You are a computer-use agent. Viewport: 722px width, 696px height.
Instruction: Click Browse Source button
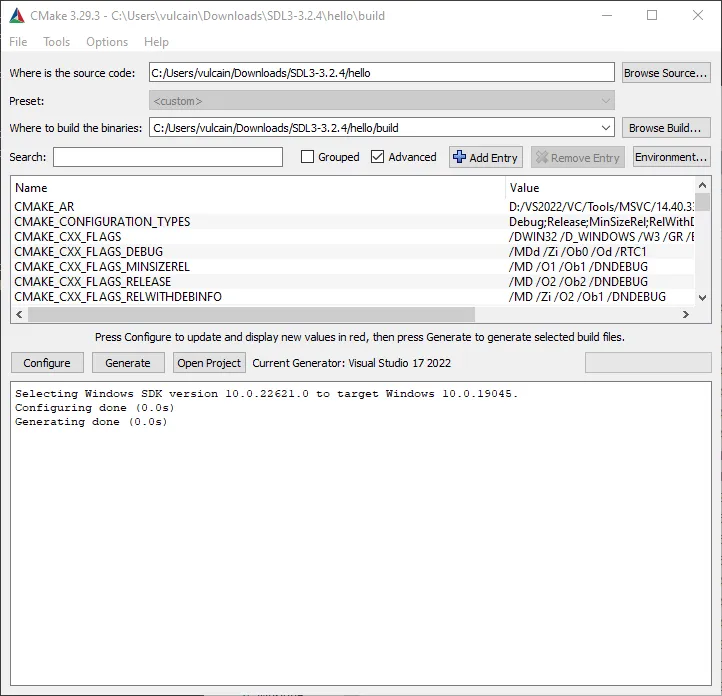point(666,73)
